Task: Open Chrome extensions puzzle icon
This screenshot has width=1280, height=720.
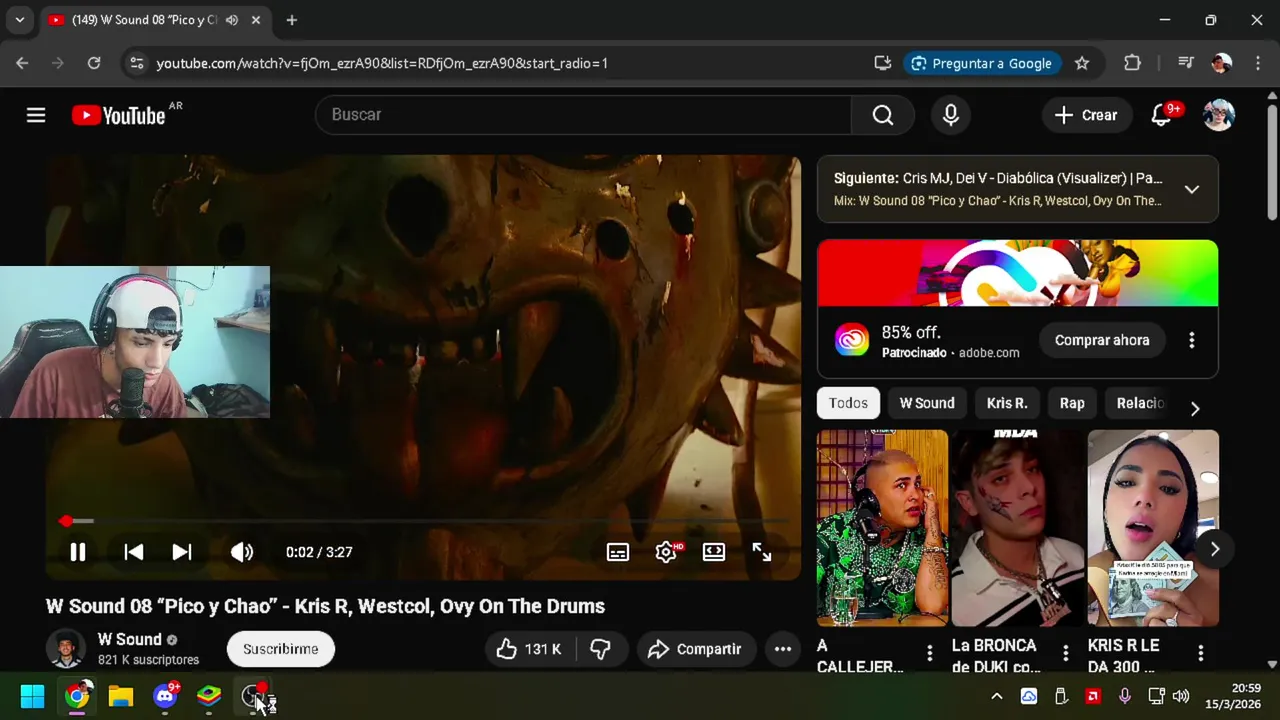Action: pyautogui.click(x=1132, y=63)
